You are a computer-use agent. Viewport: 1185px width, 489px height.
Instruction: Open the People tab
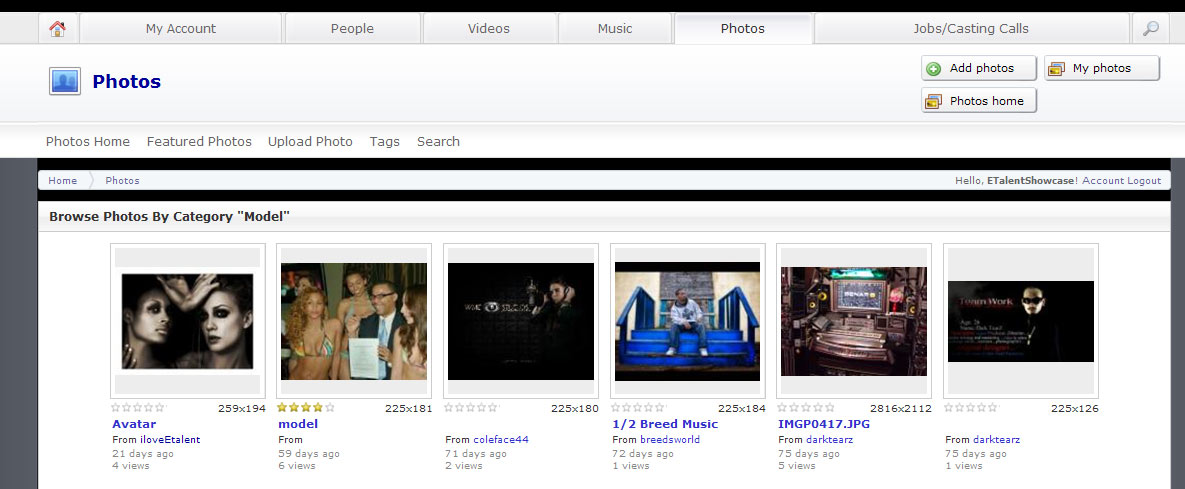click(x=352, y=29)
